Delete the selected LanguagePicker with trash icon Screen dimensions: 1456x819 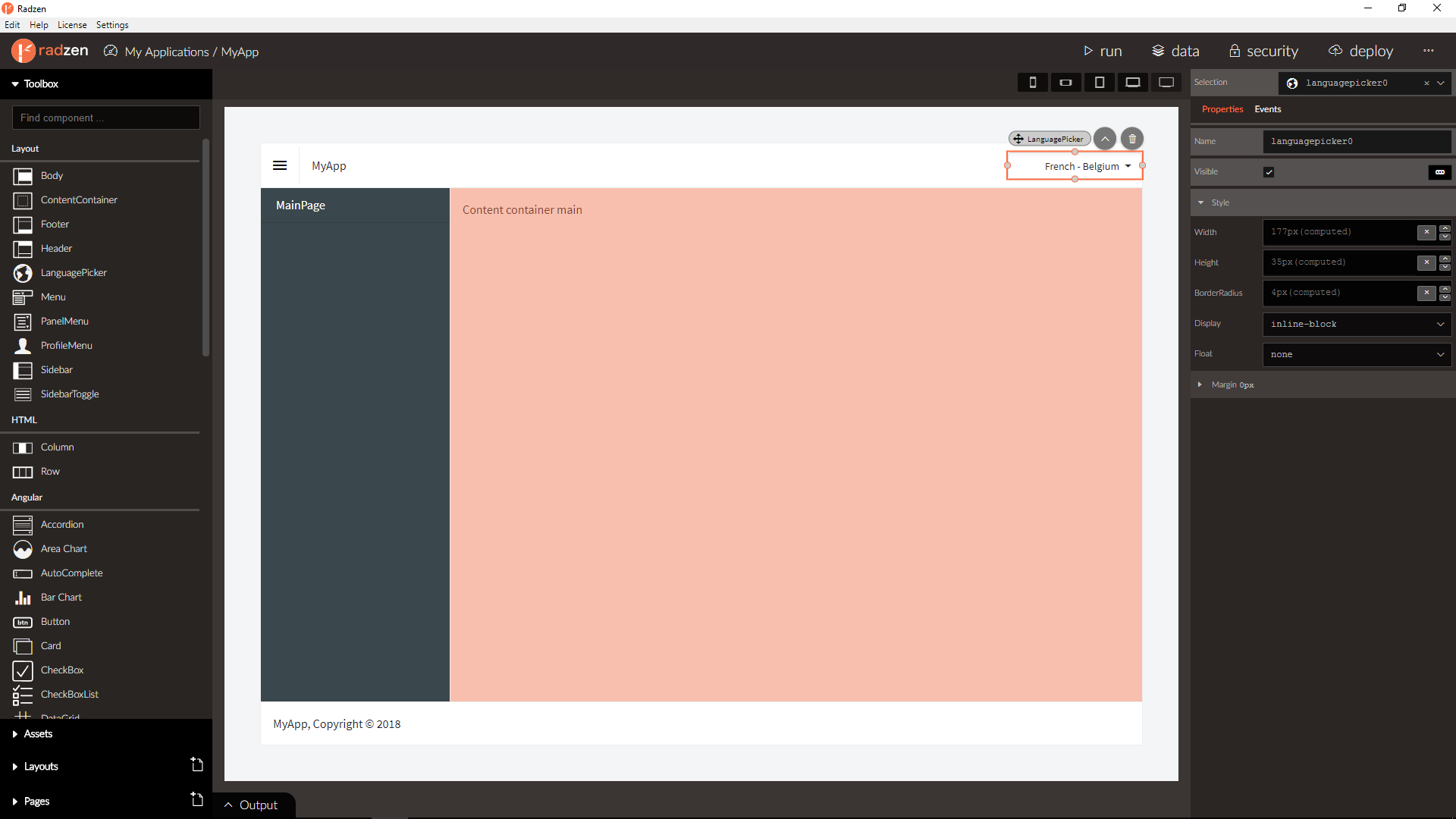click(1132, 139)
